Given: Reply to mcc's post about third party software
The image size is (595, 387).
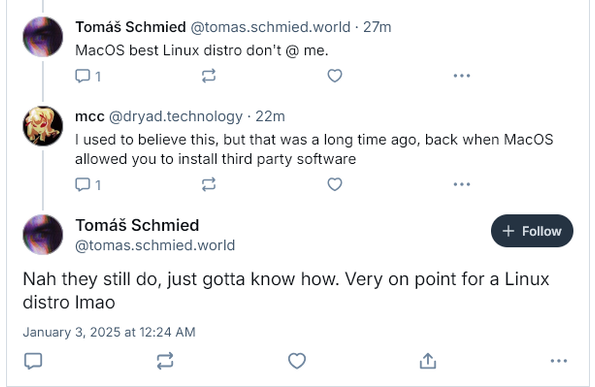Looking at the screenshot, I should click(88, 185).
